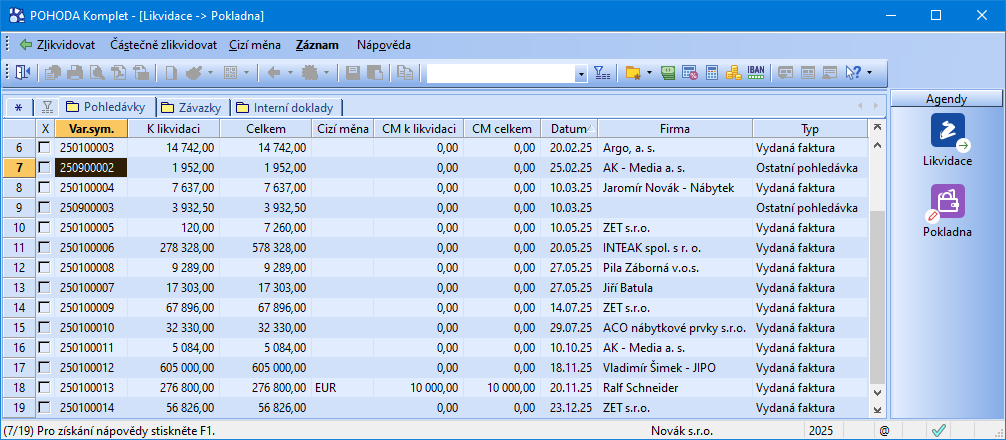
Task: Select the checkbox for Jiří Batula row
Action: 44,288
